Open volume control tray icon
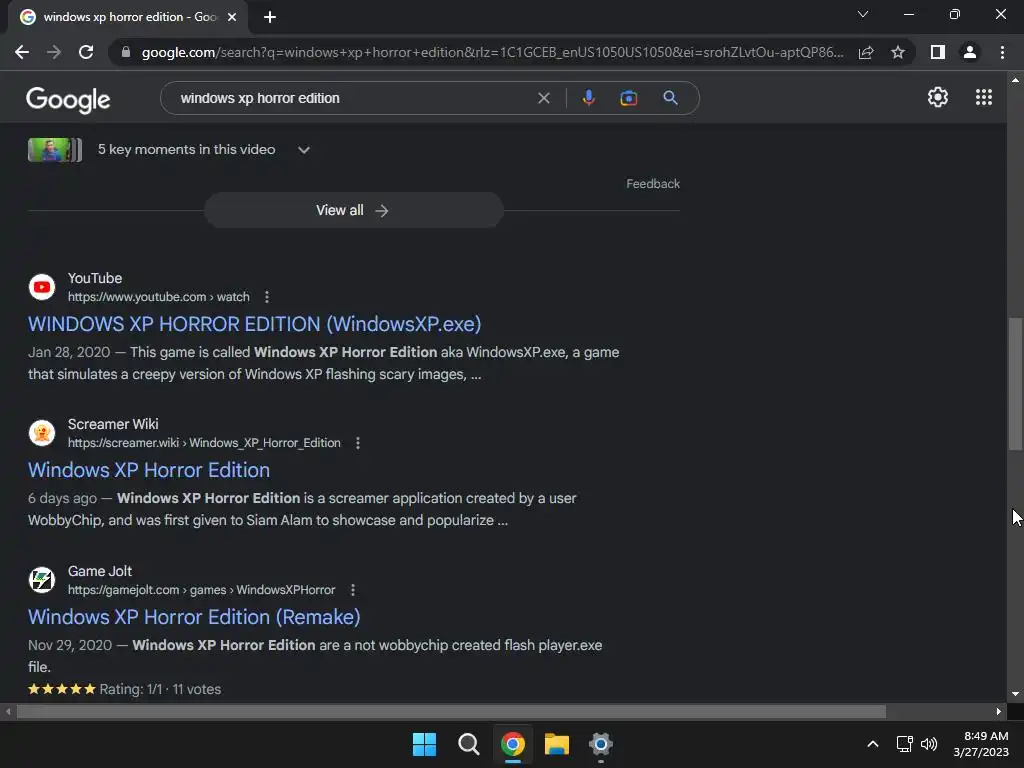This screenshot has width=1024, height=768. pyautogui.click(x=929, y=744)
